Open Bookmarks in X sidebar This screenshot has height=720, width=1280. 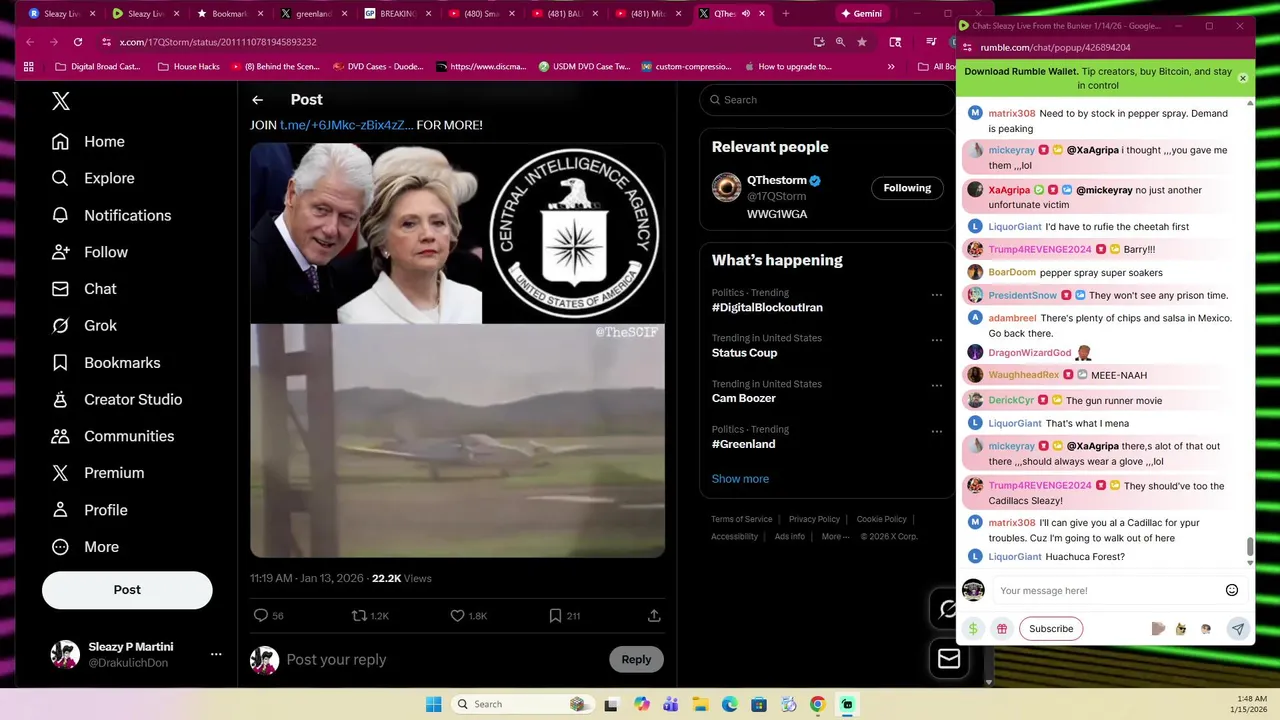click(105, 362)
